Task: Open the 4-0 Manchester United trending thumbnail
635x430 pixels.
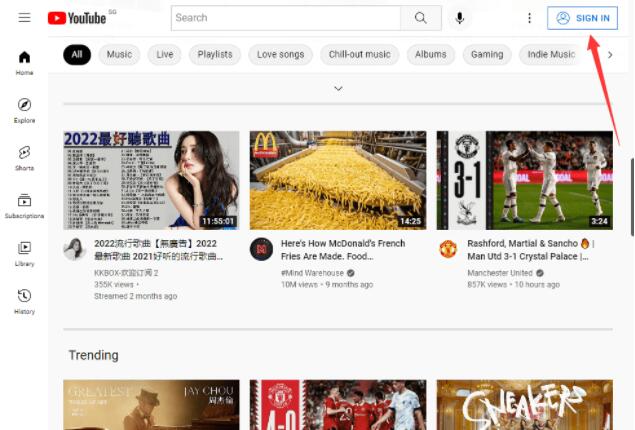Action: click(x=338, y=405)
